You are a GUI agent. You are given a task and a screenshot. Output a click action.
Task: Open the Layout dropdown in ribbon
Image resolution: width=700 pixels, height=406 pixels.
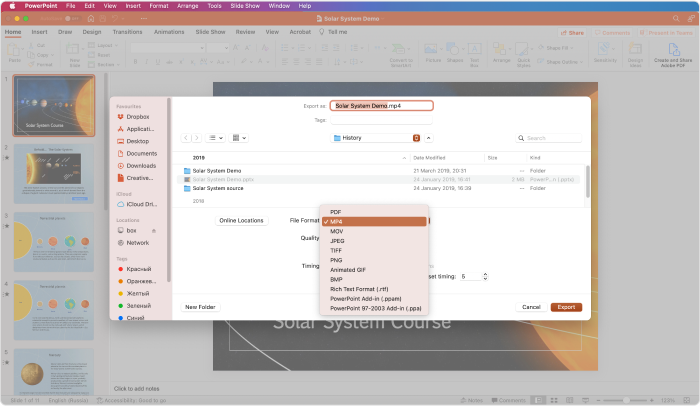[x=103, y=46]
